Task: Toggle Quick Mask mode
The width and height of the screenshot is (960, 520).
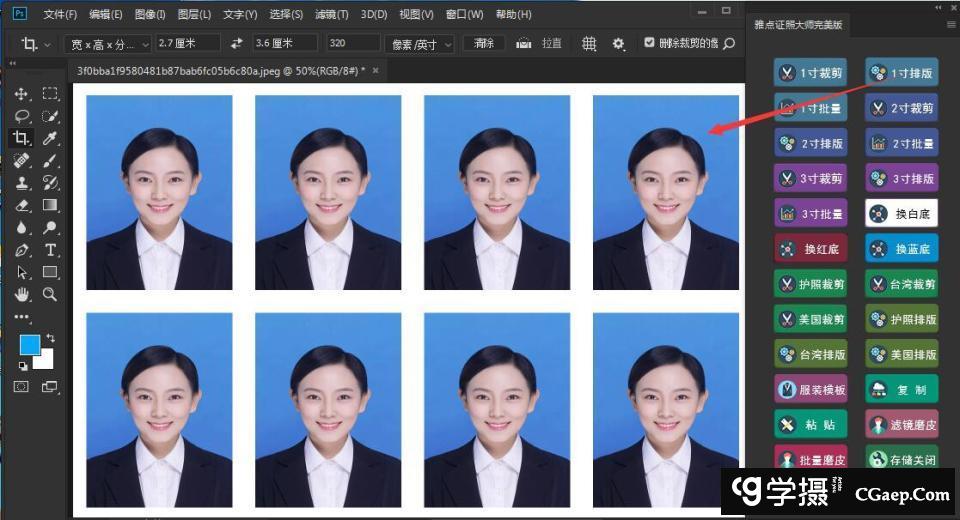Action: (21, 386)
